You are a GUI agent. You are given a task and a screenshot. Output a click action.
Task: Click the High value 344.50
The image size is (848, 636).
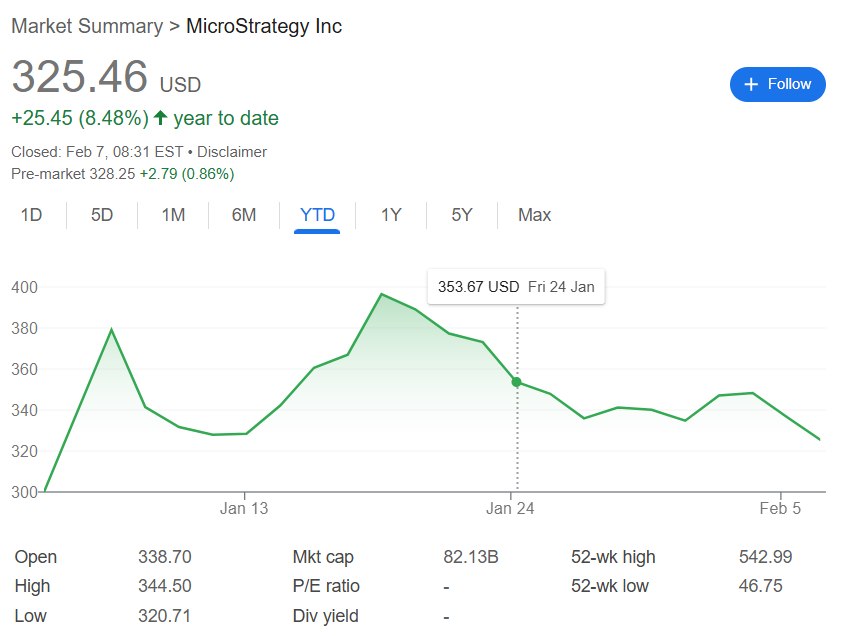click(x=164, y=586)
